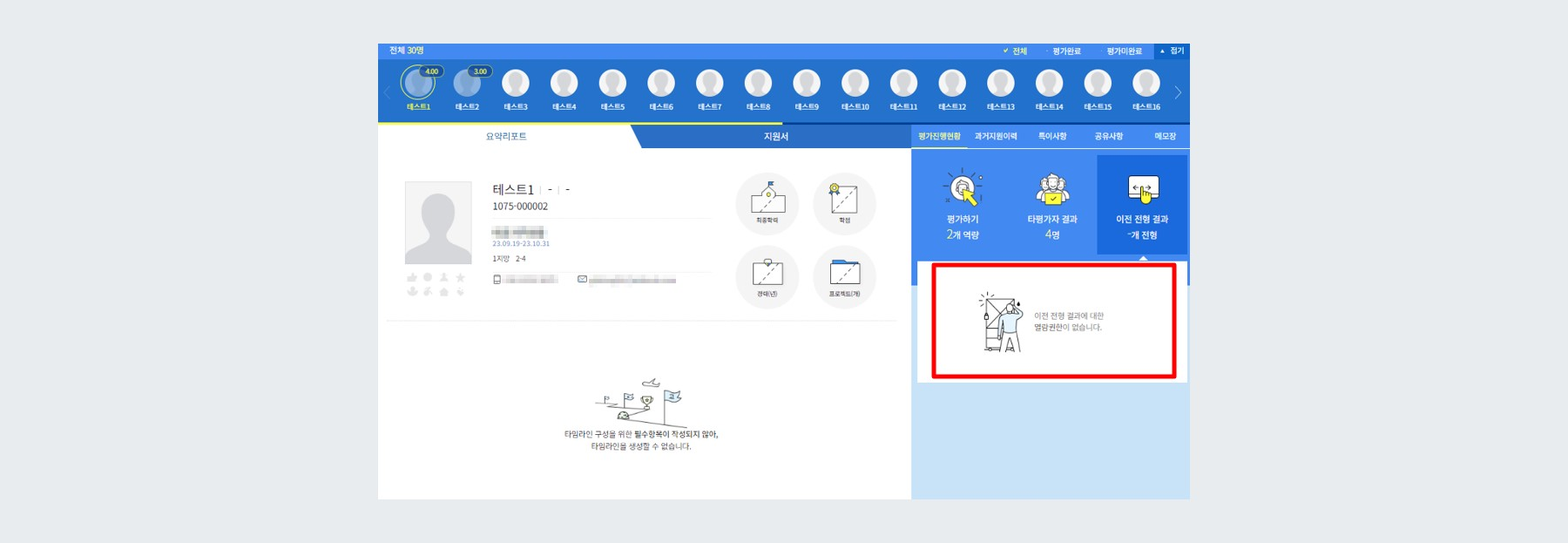
Task: Filter list by 전체 (all)
Action: click(x=1016, y=51)
